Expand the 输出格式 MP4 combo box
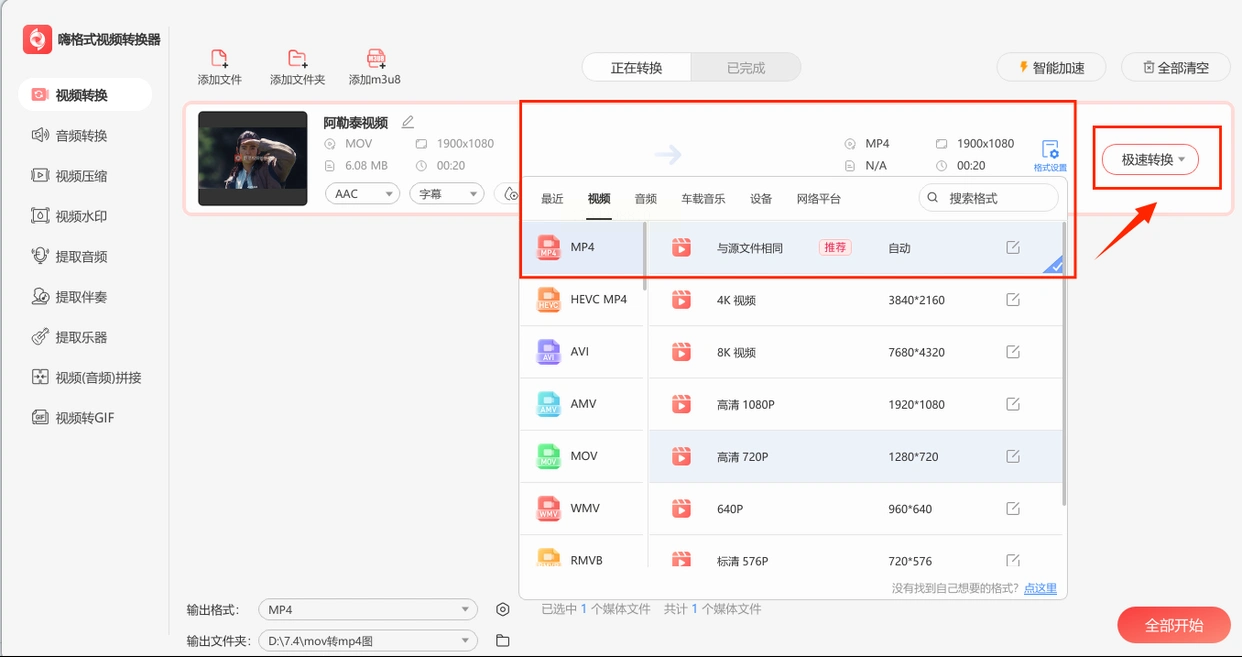 pyautogui.click(x=368, y=610)
